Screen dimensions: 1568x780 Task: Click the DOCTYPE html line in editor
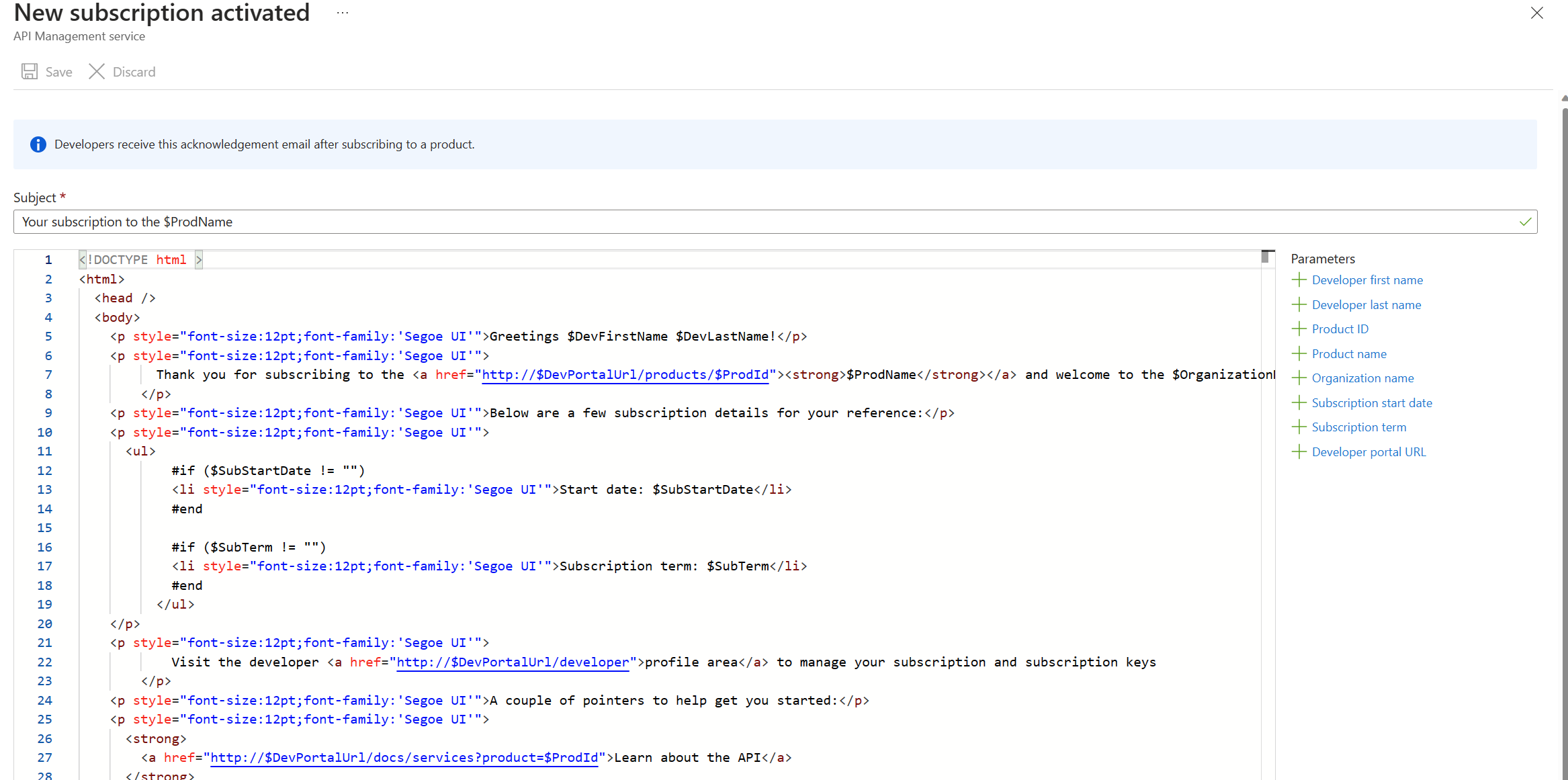(x=140, y=260)
